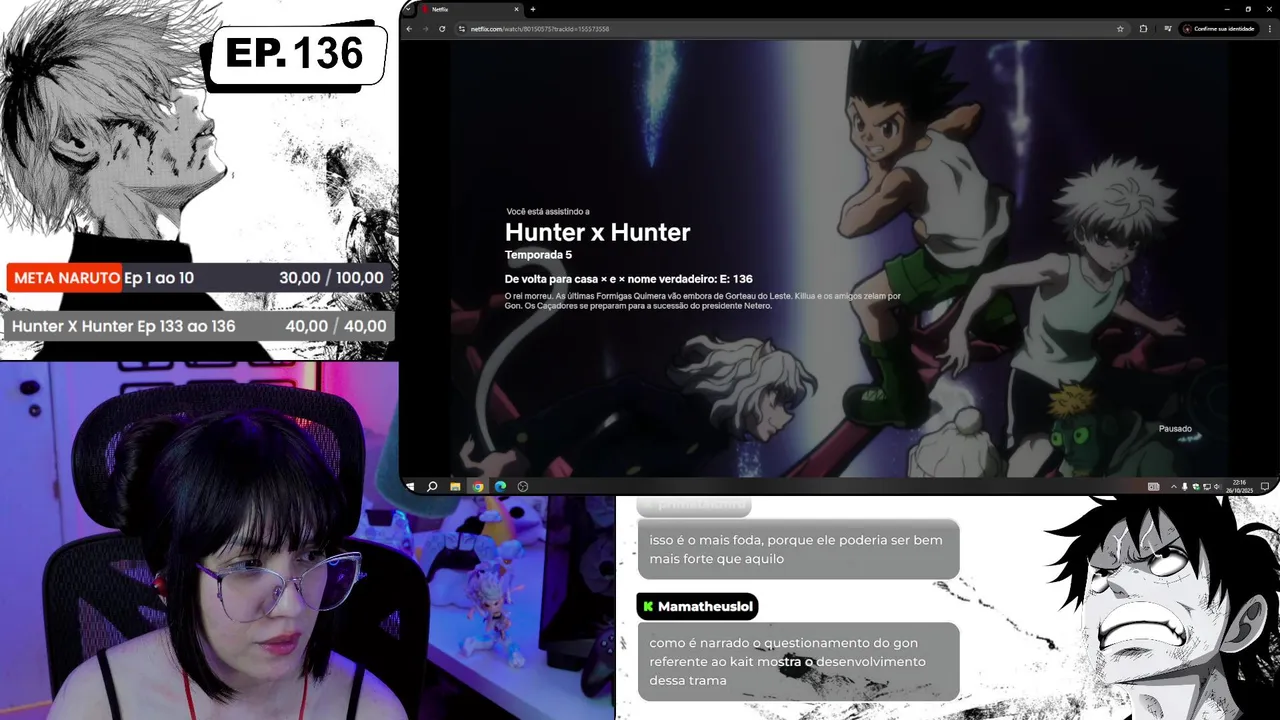This screenshot has height=720, width=1280.
Task: Open a new browser tab
Action: (533, 9)
